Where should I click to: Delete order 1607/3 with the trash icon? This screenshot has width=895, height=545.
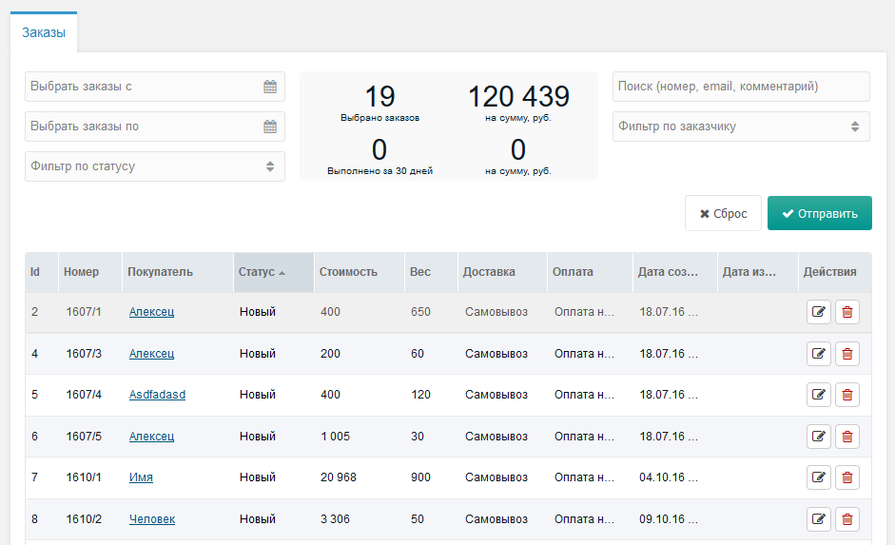coord(847,354)
